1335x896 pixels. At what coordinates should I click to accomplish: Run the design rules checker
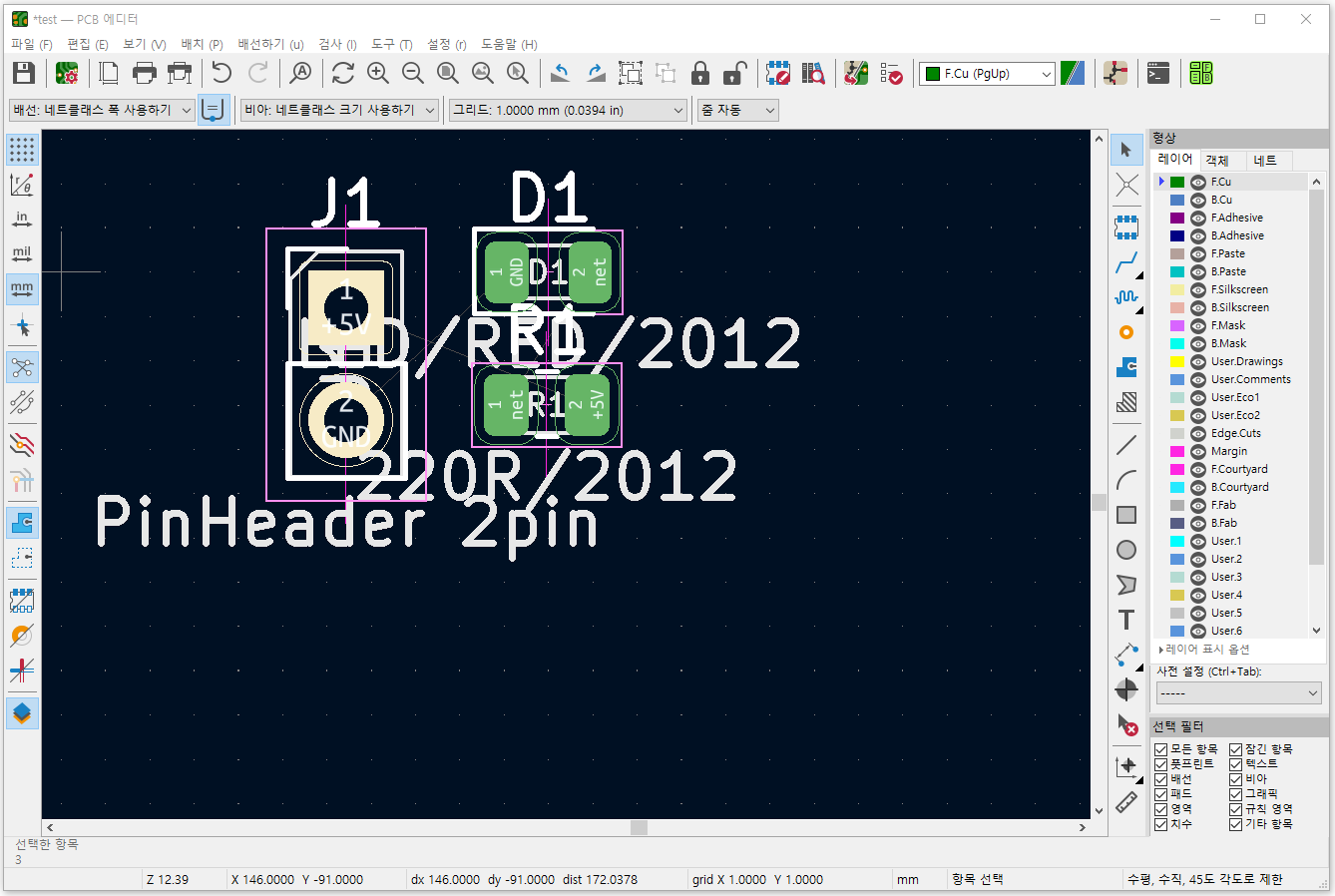(892, 73)
